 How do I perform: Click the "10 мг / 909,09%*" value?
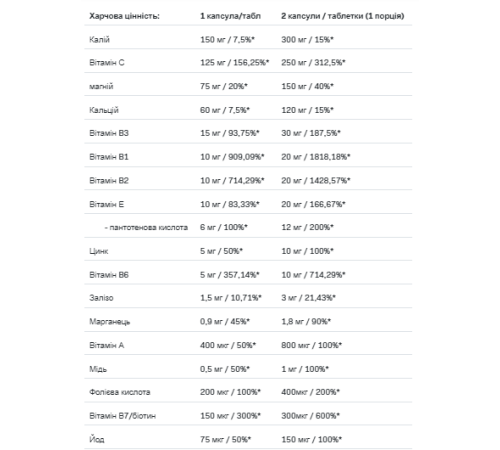[232, 157]
